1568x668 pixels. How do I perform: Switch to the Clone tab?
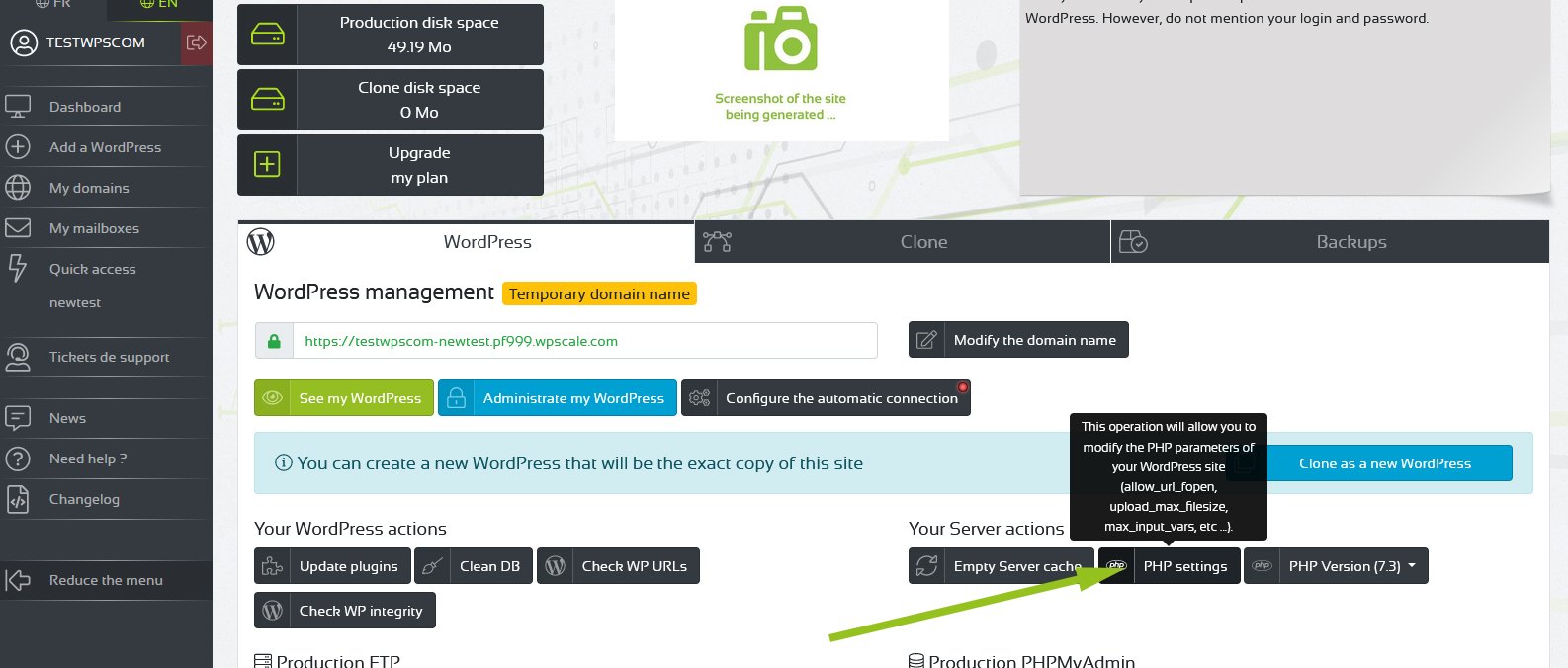click(922, 242)
